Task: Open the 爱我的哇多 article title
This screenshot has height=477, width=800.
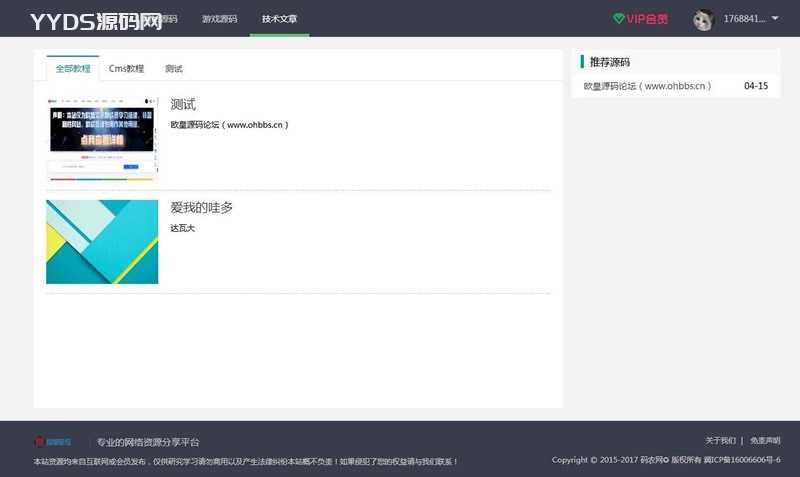Action: [x=201, y=208]
